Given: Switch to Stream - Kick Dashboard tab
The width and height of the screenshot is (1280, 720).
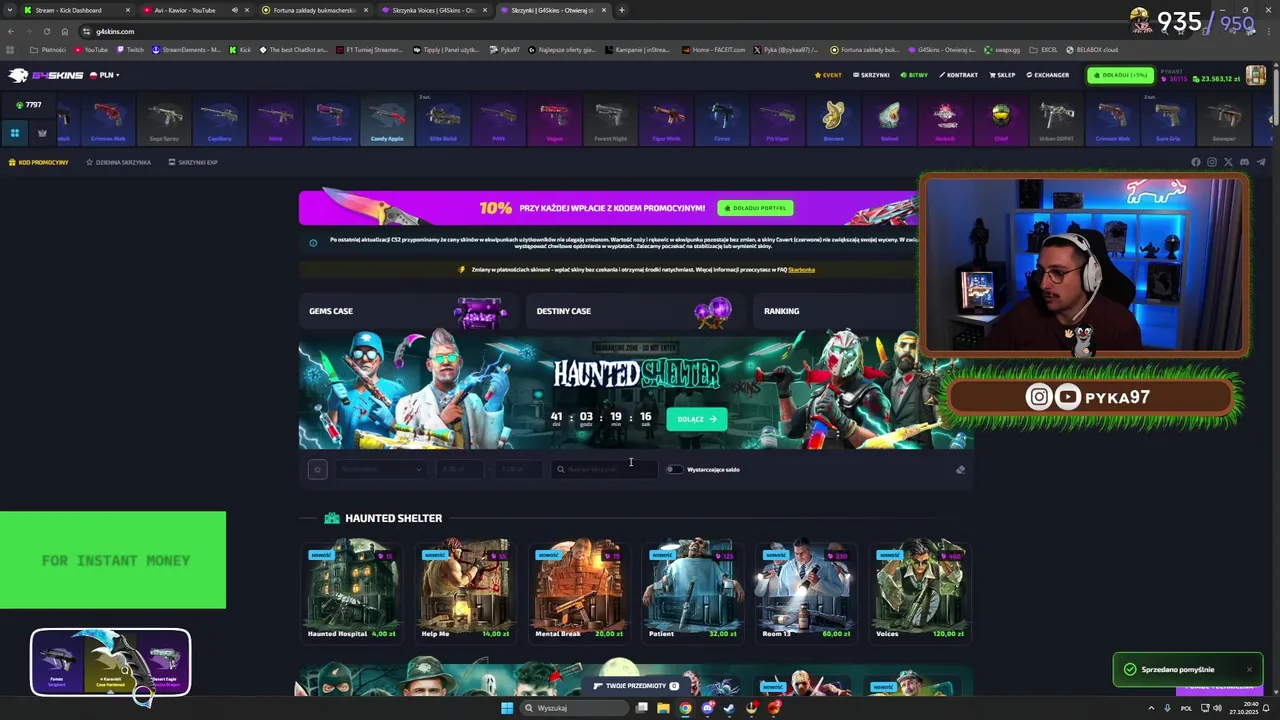Looking at the screenshot, I should pyautogui.click(x=75, y=10).
